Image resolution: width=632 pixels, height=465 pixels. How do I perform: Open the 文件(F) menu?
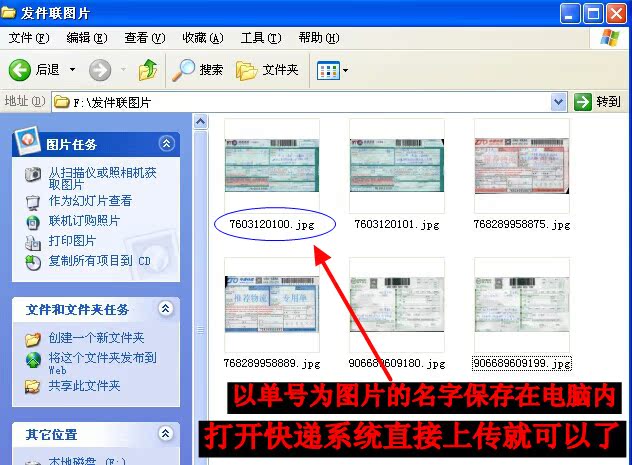[x=29, y=38]
